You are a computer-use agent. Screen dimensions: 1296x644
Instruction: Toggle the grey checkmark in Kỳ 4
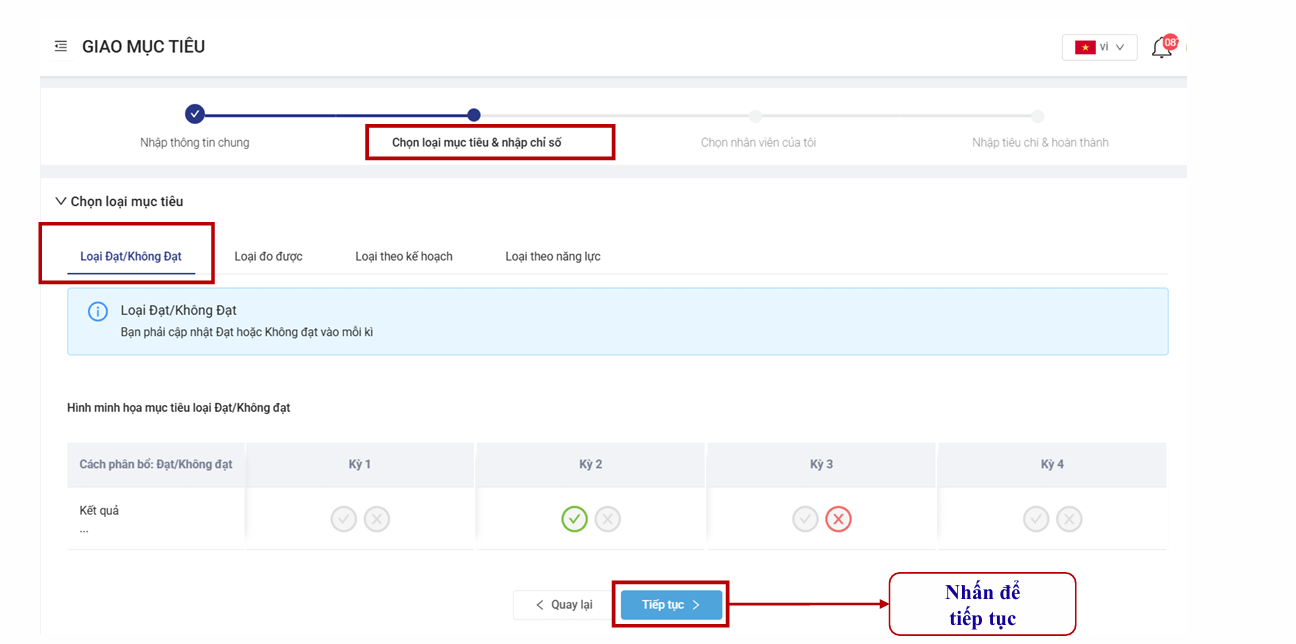[x=1036, y=519]
